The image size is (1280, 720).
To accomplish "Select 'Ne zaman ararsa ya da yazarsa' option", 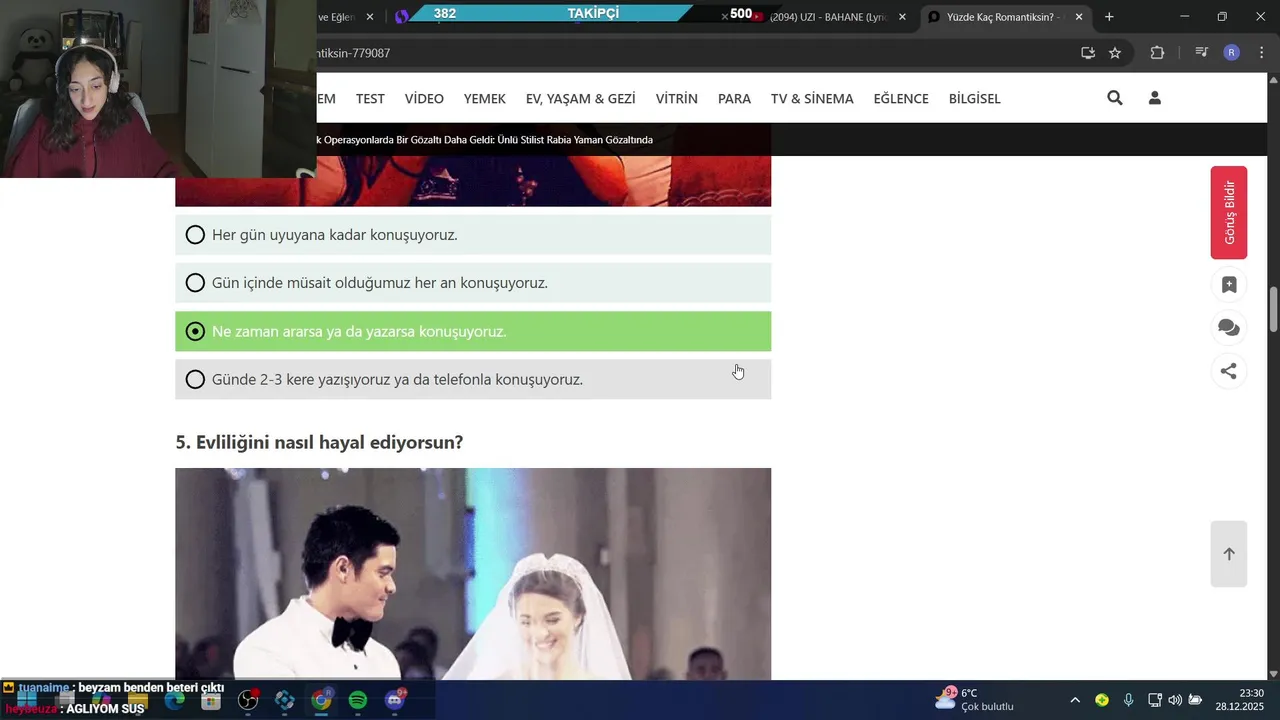I will coord(473,331).
